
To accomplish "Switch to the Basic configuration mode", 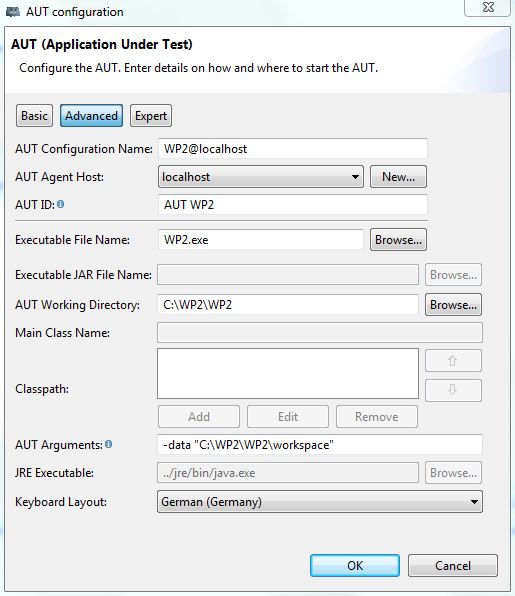I will (x=34, y=116).
